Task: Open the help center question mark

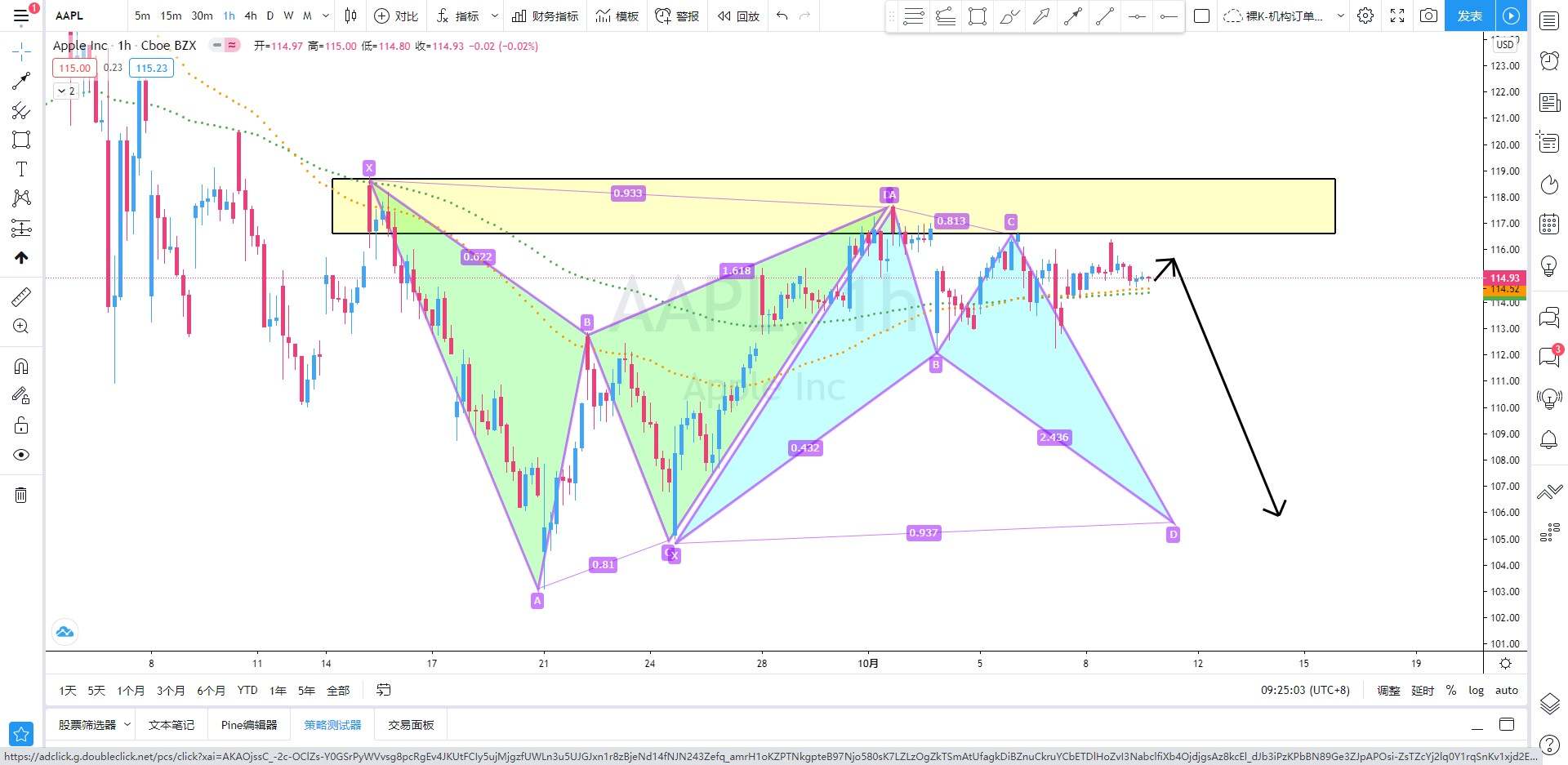Action: pyautogui.click(x=1549, y=744)
